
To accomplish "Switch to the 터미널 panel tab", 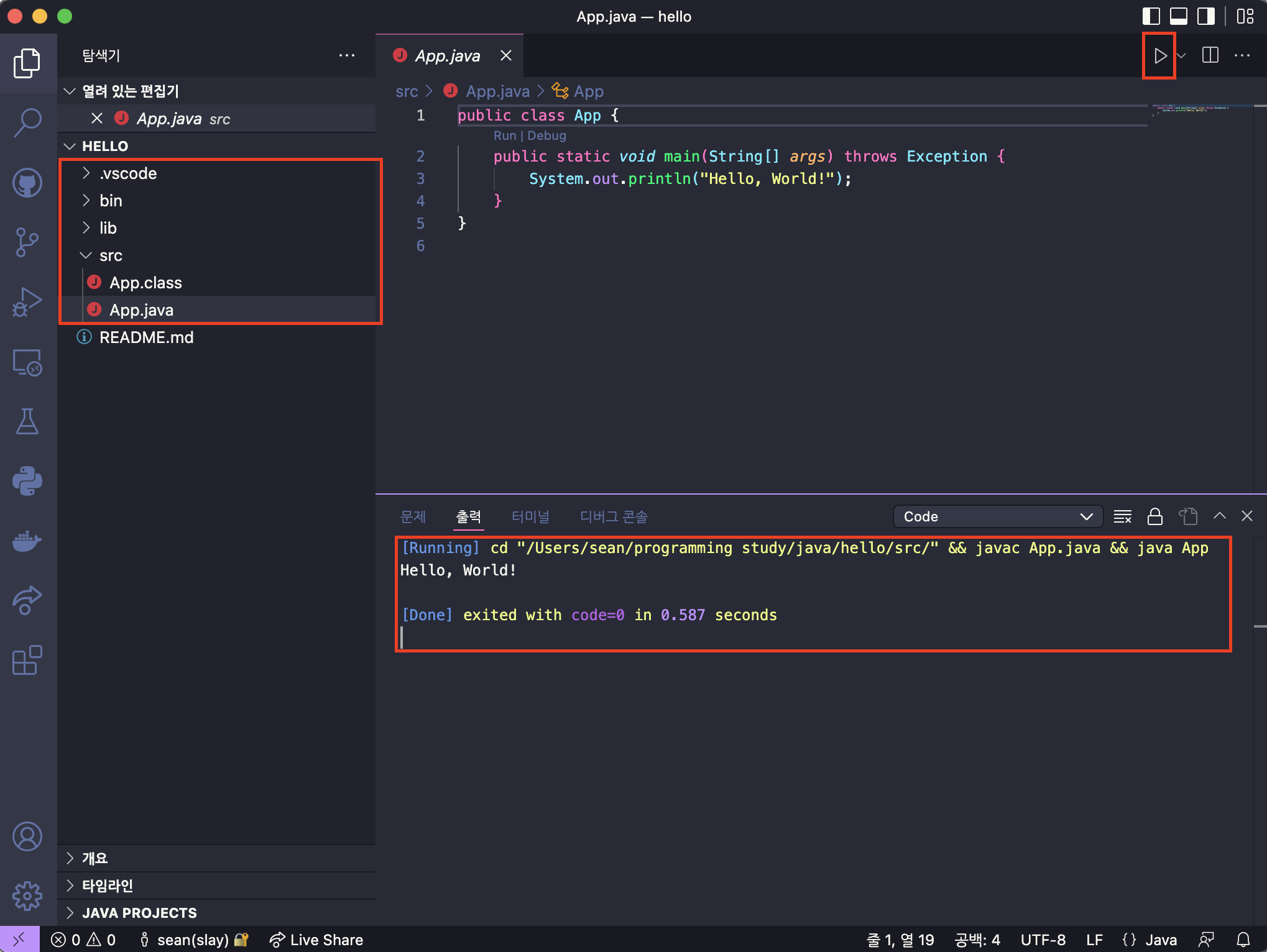I will 530,516.
